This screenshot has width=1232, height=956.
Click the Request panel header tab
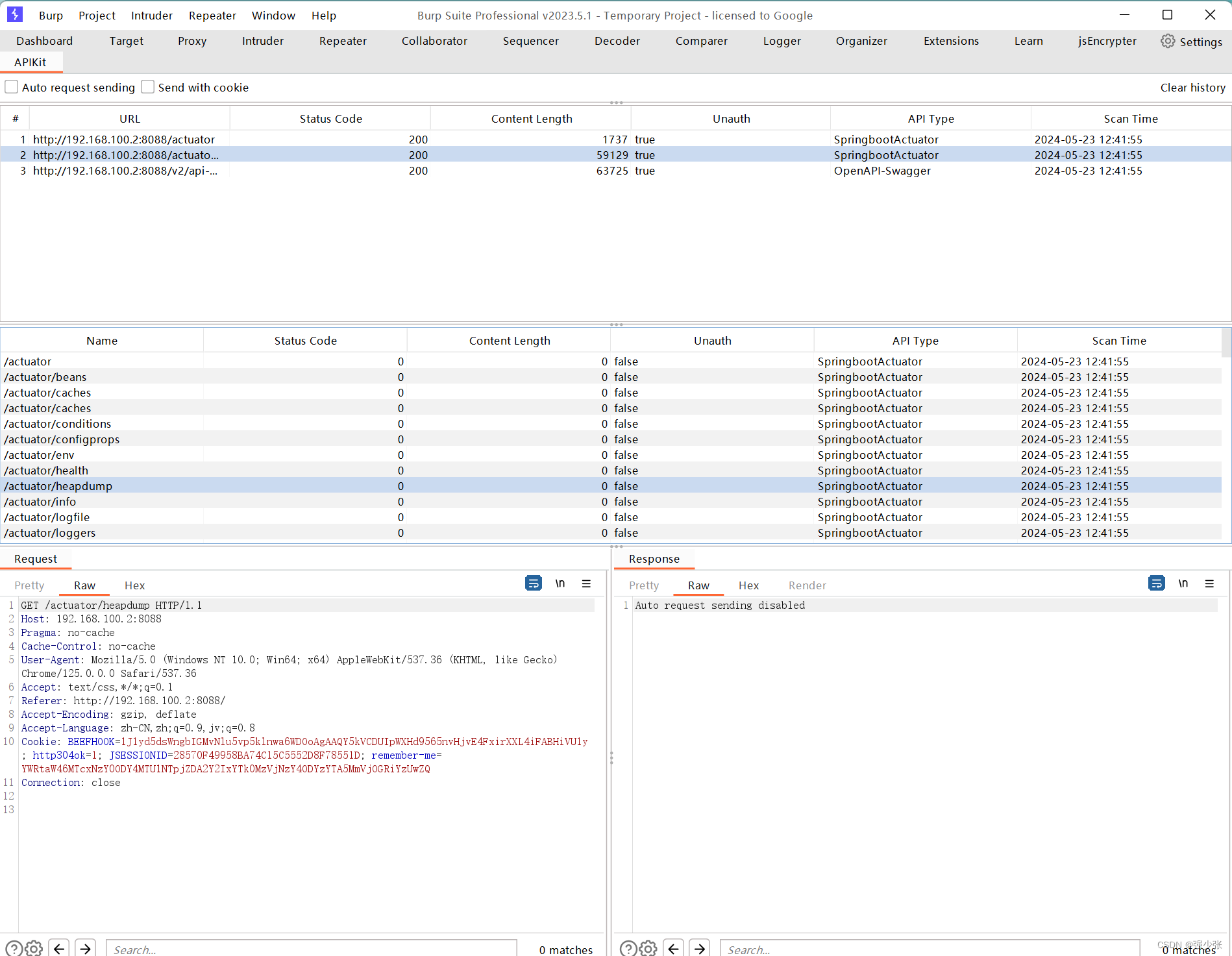36,559
